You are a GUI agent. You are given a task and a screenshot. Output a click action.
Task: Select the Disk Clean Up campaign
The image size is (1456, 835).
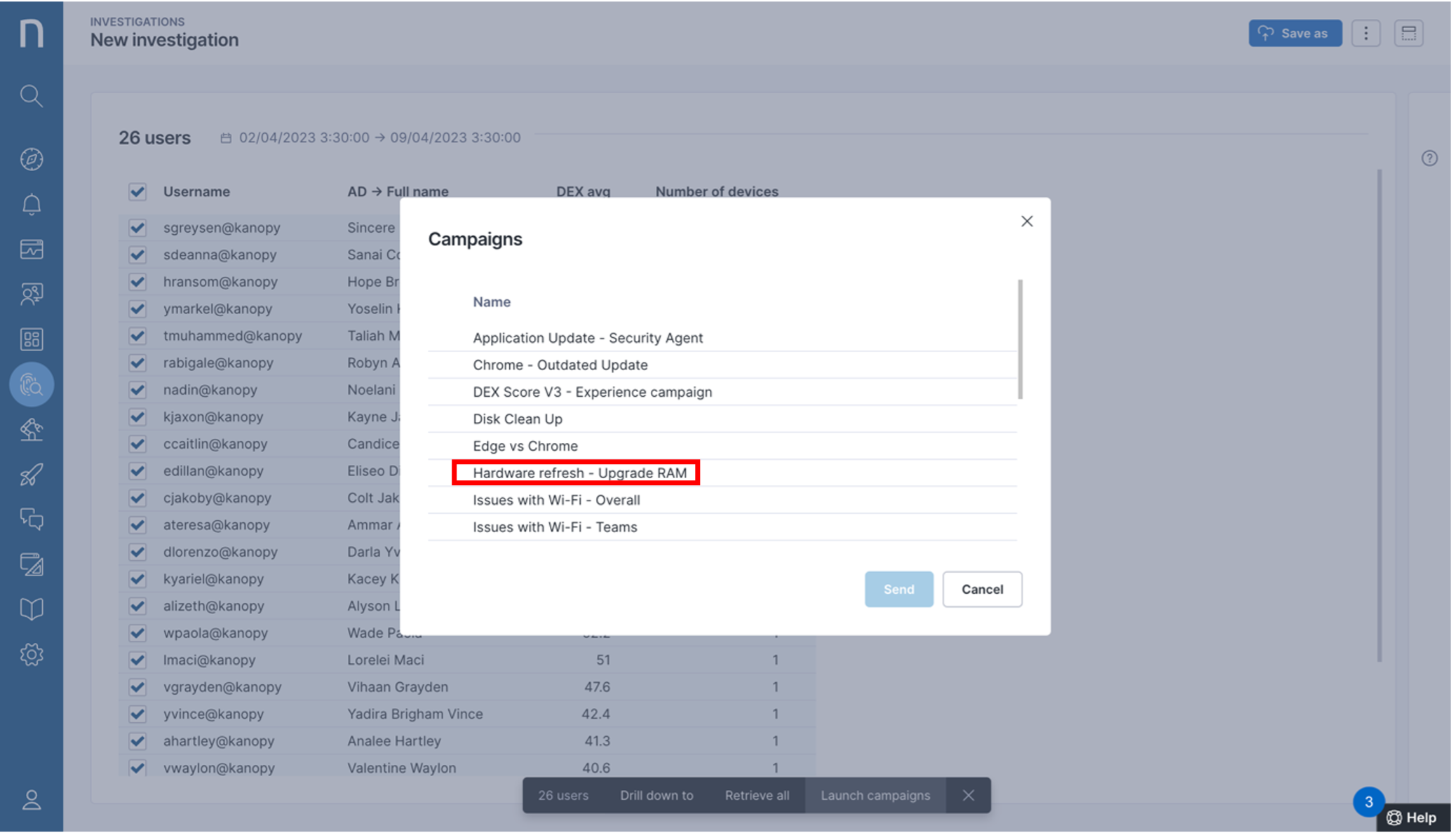518,419
